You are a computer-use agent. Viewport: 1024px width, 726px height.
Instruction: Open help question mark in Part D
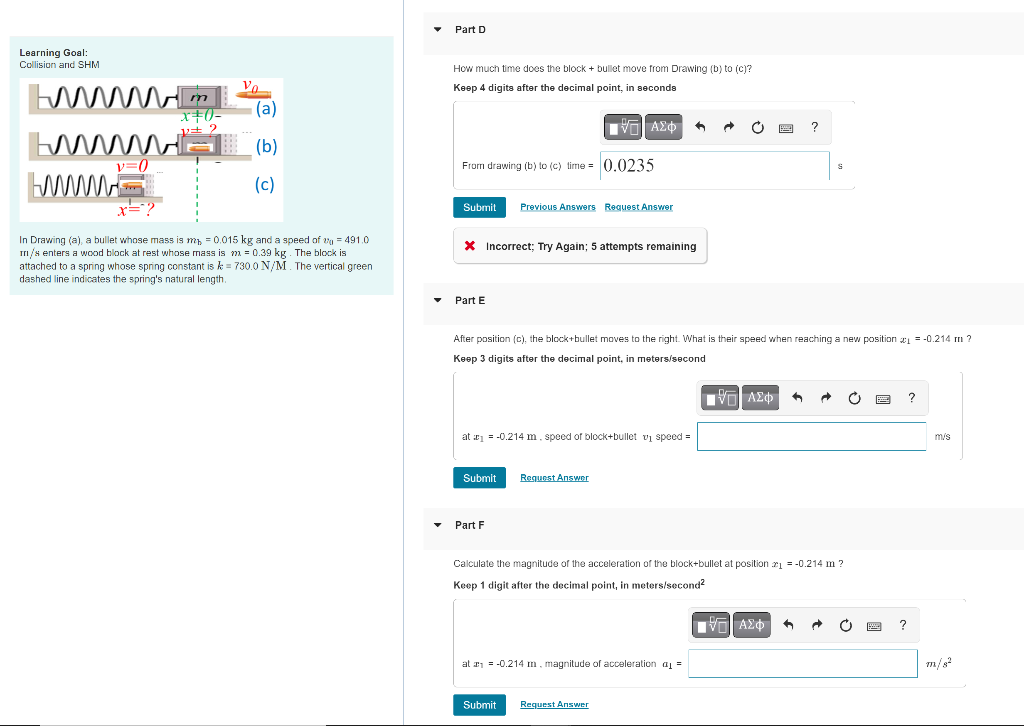coord(814,127)
